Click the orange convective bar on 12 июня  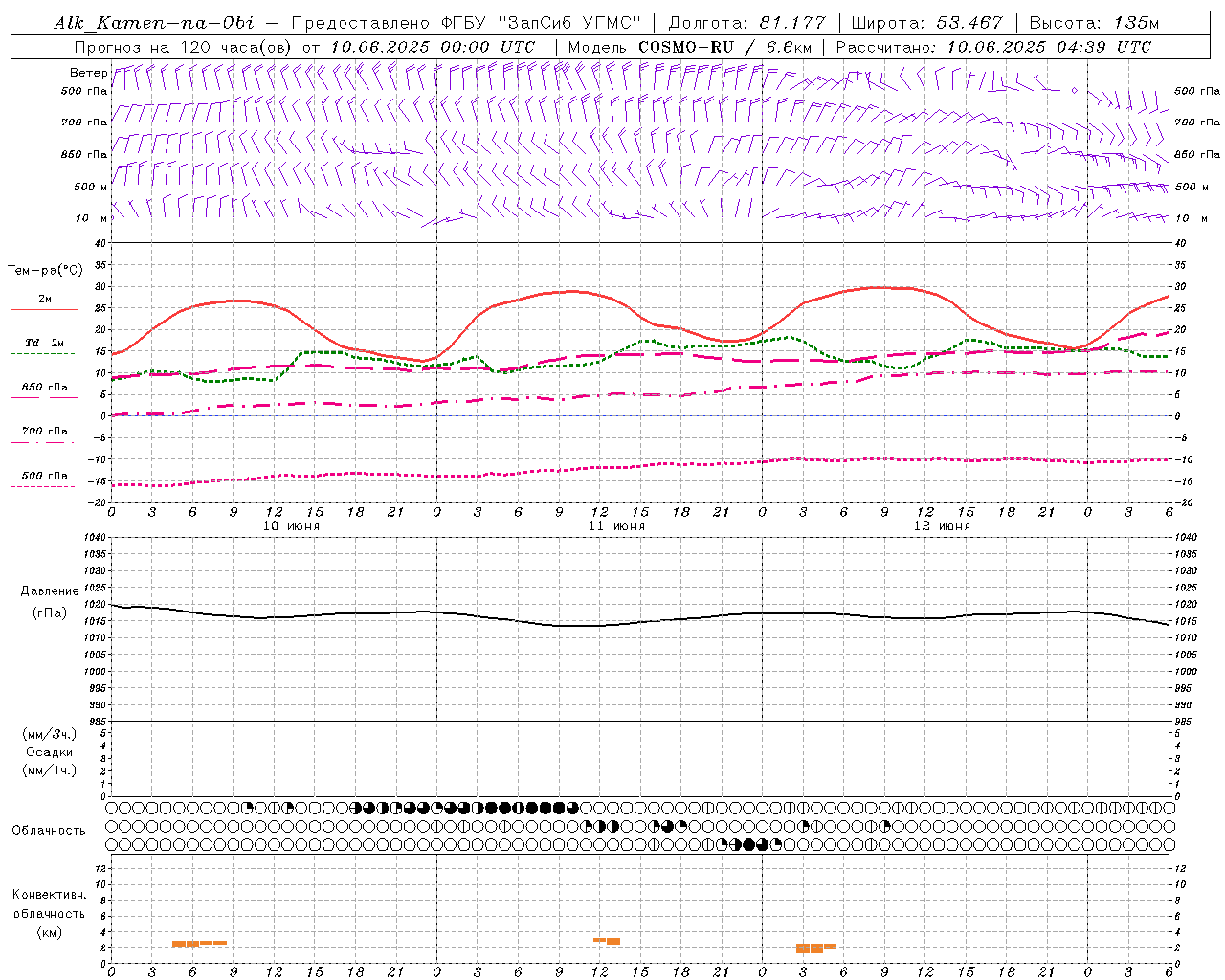815,947
